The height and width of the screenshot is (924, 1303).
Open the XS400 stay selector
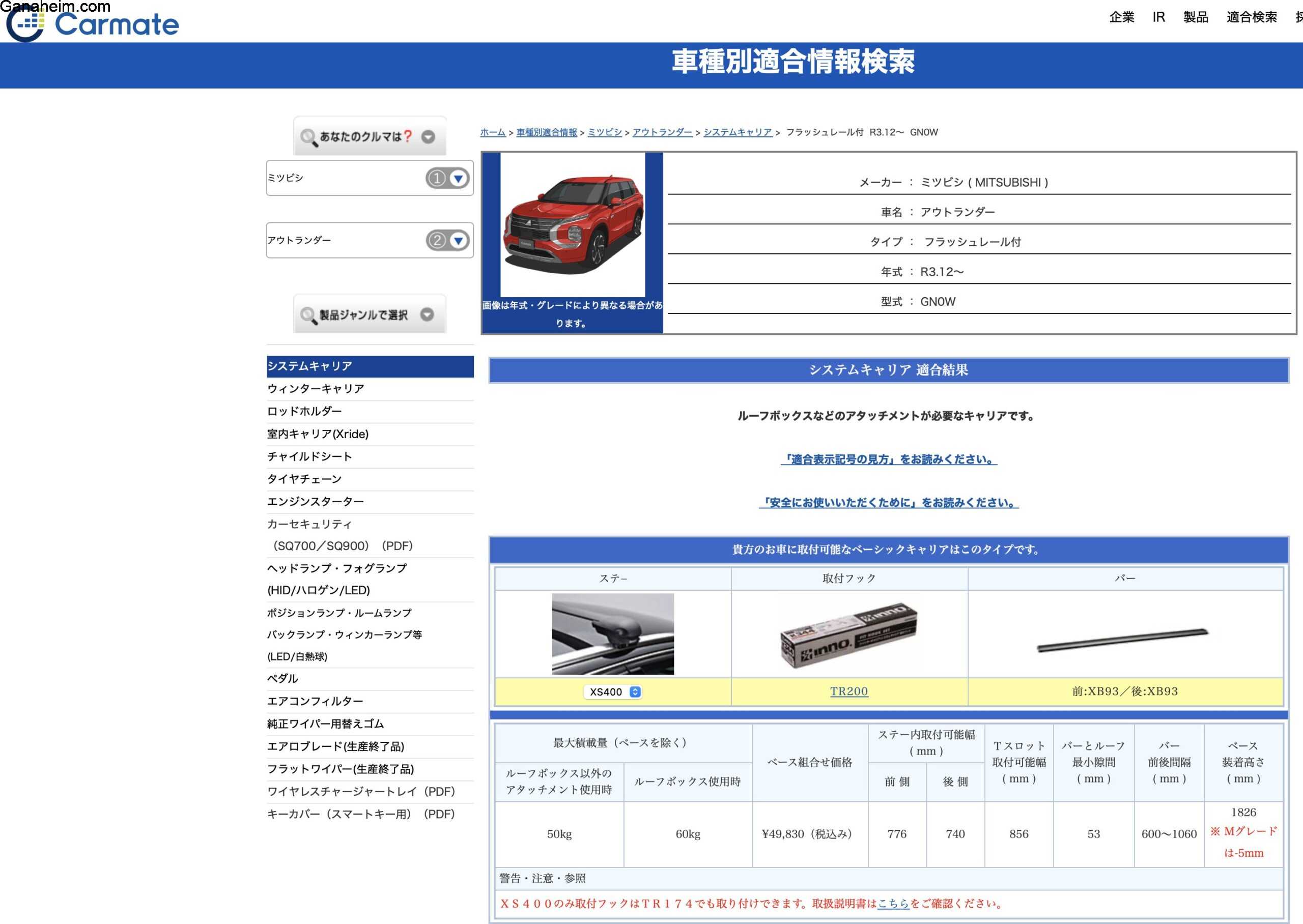[613, 692]
